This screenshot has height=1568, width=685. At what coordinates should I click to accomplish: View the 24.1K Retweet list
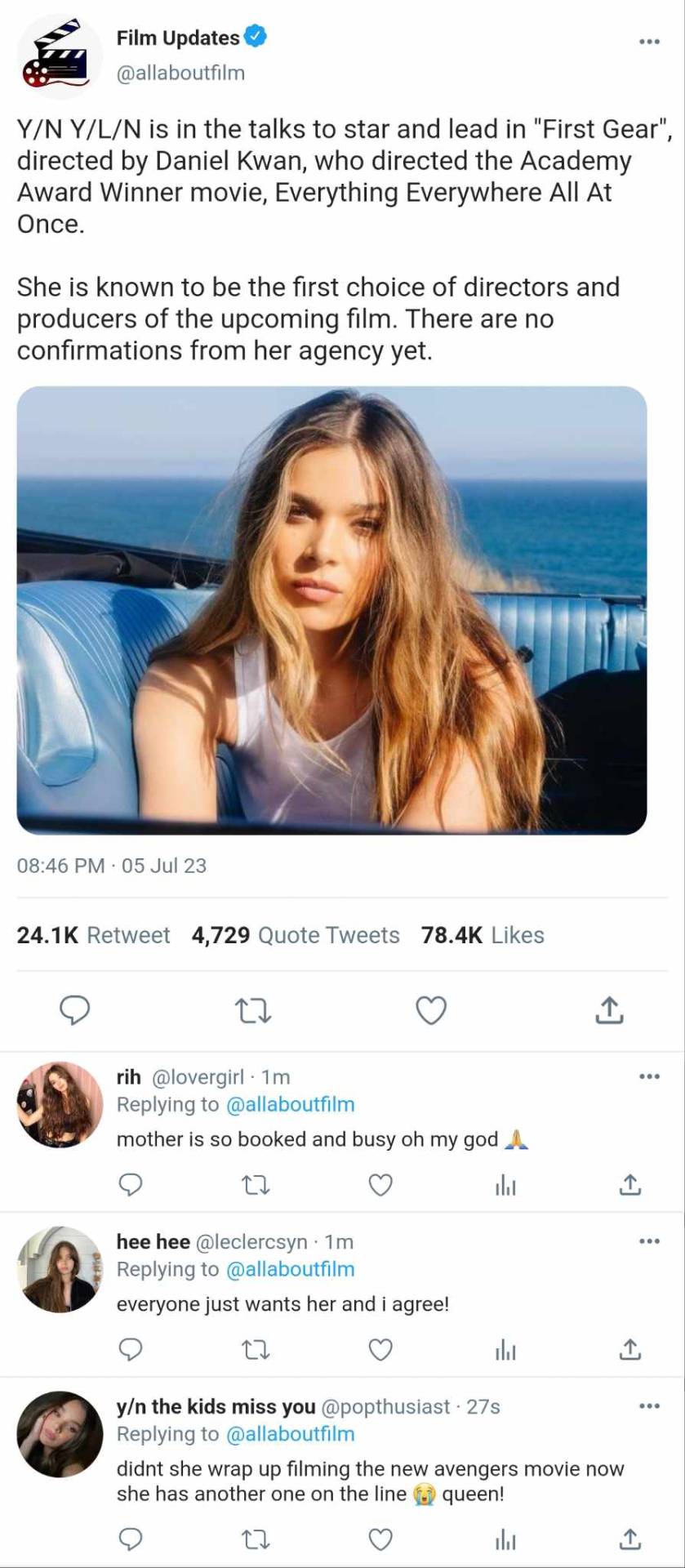(x=93, y=935)
